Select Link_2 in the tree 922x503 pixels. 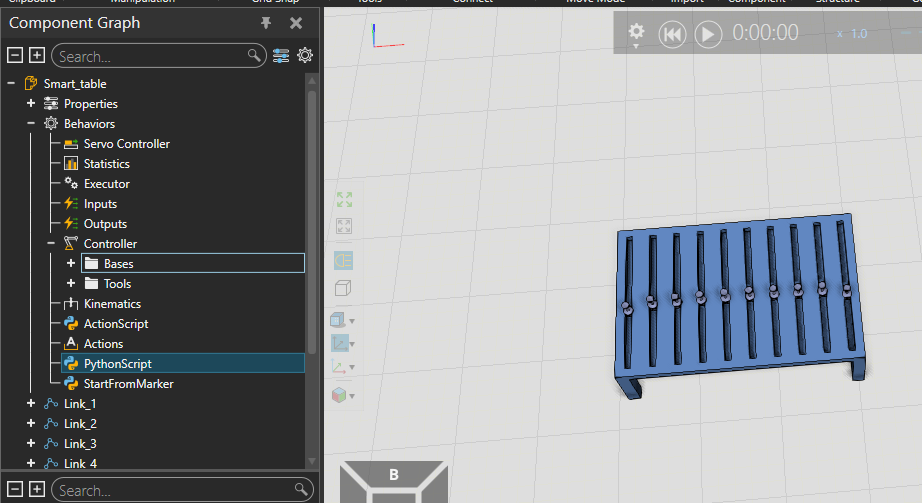point(80,424)
